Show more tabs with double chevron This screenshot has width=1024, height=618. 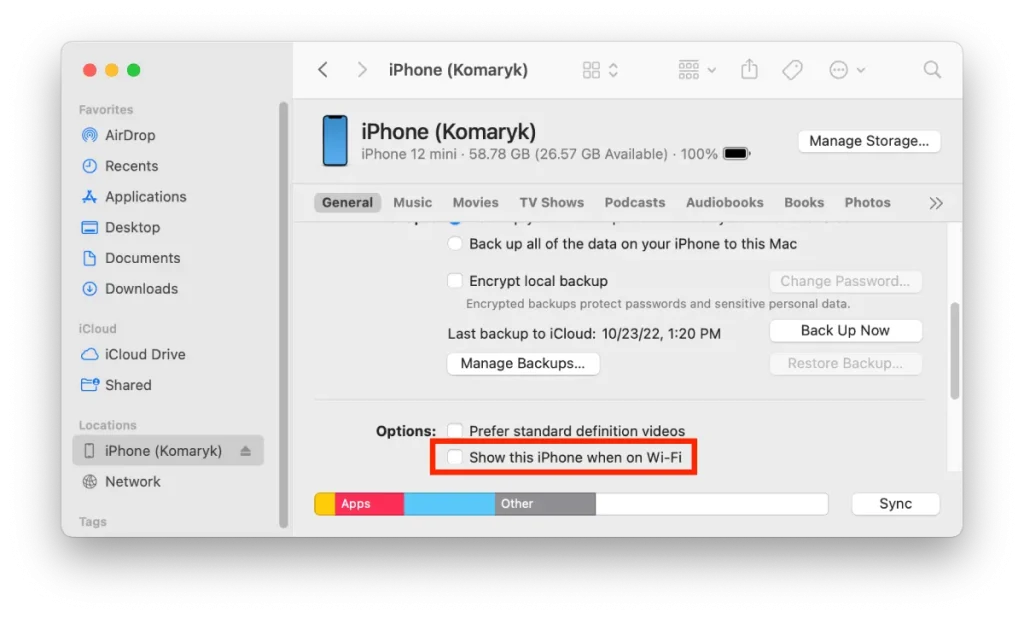click(936, 203)
